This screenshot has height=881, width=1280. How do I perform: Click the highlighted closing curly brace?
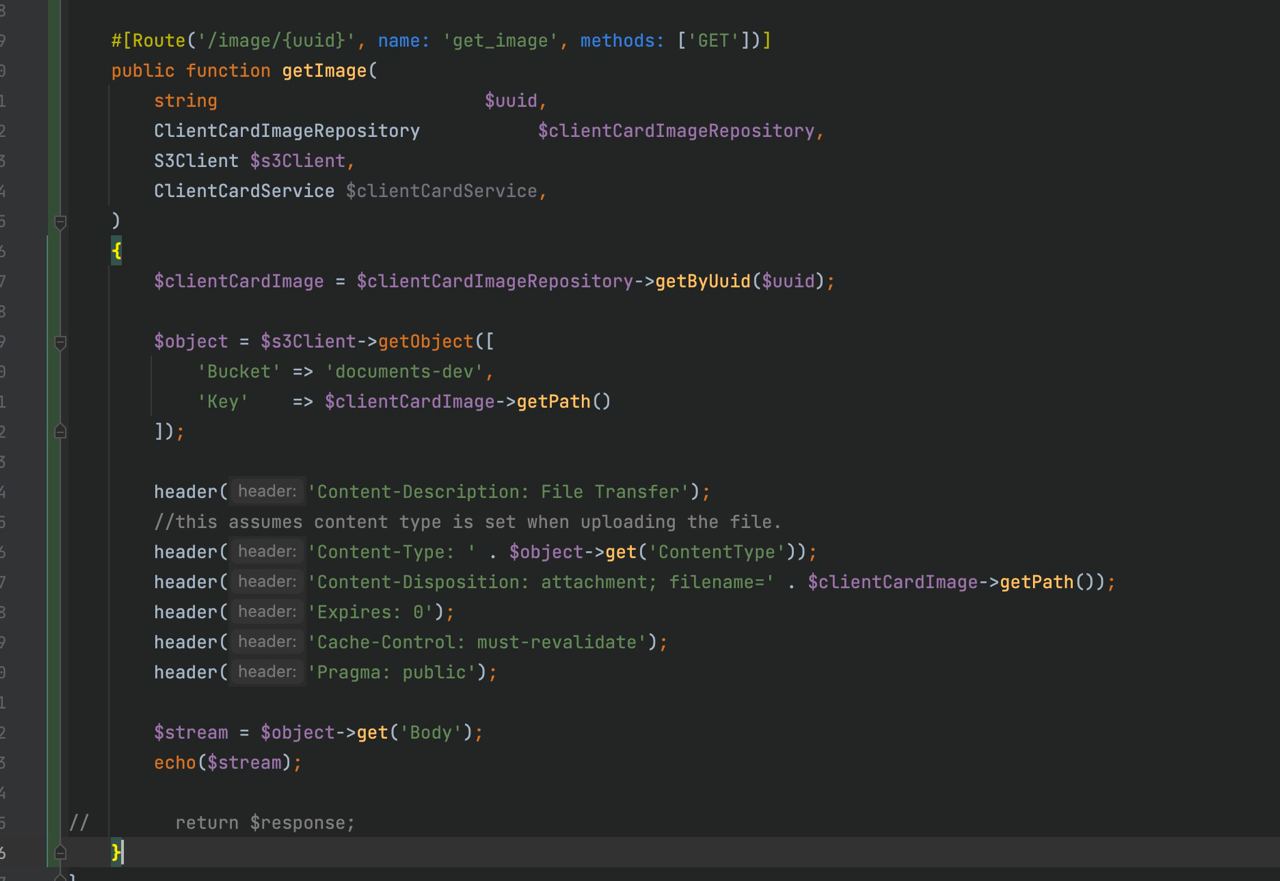coord(117,852)
